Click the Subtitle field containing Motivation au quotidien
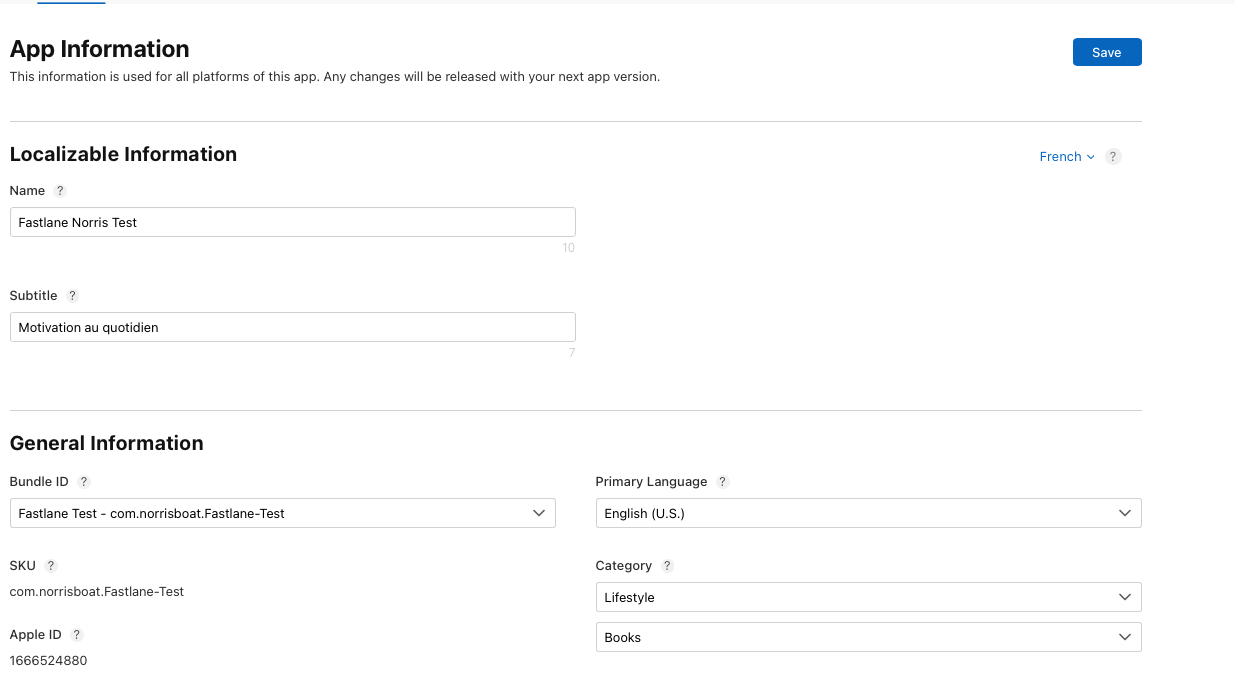This screenshot has width=1235, height=683. 292,326
